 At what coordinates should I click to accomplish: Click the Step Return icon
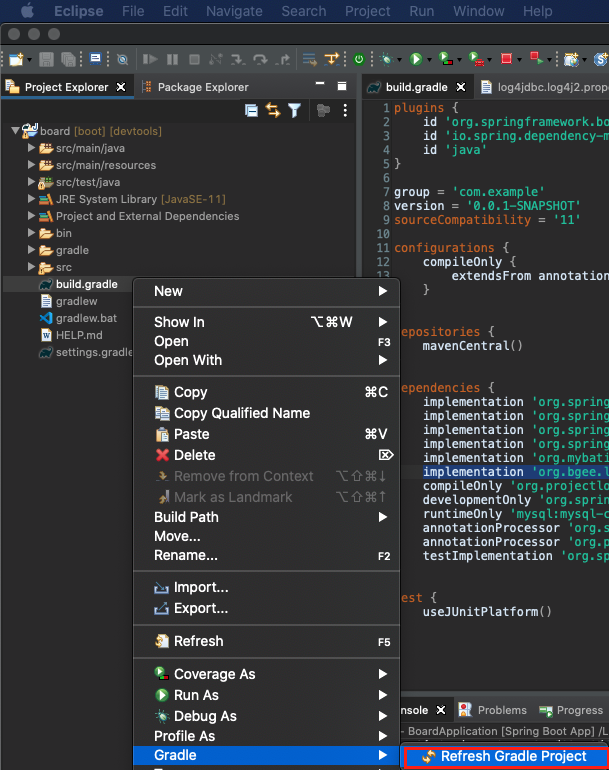(283, 59)
